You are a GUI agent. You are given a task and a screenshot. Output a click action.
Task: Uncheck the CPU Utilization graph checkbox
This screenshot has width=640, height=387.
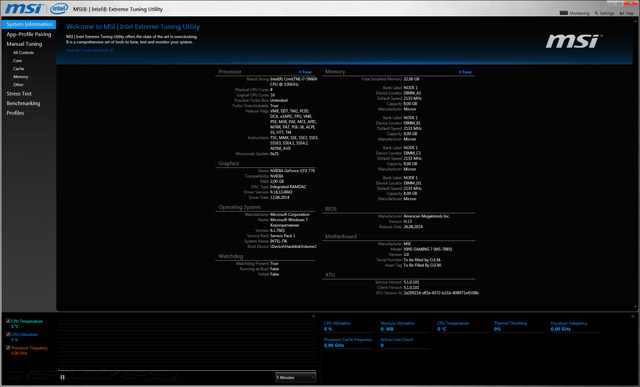click(8, 334)
